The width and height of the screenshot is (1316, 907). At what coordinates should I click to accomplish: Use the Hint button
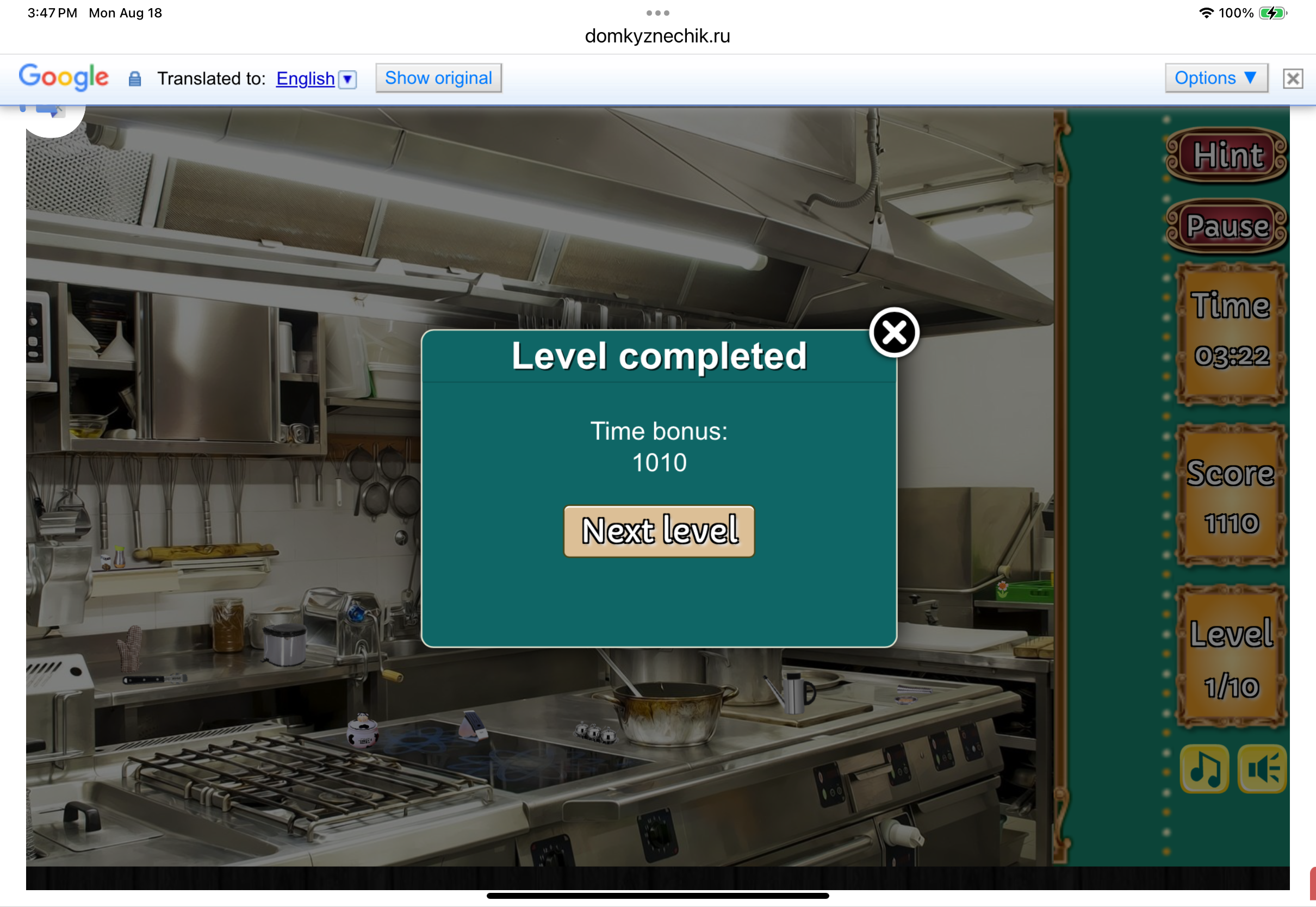pos(1227,155)
